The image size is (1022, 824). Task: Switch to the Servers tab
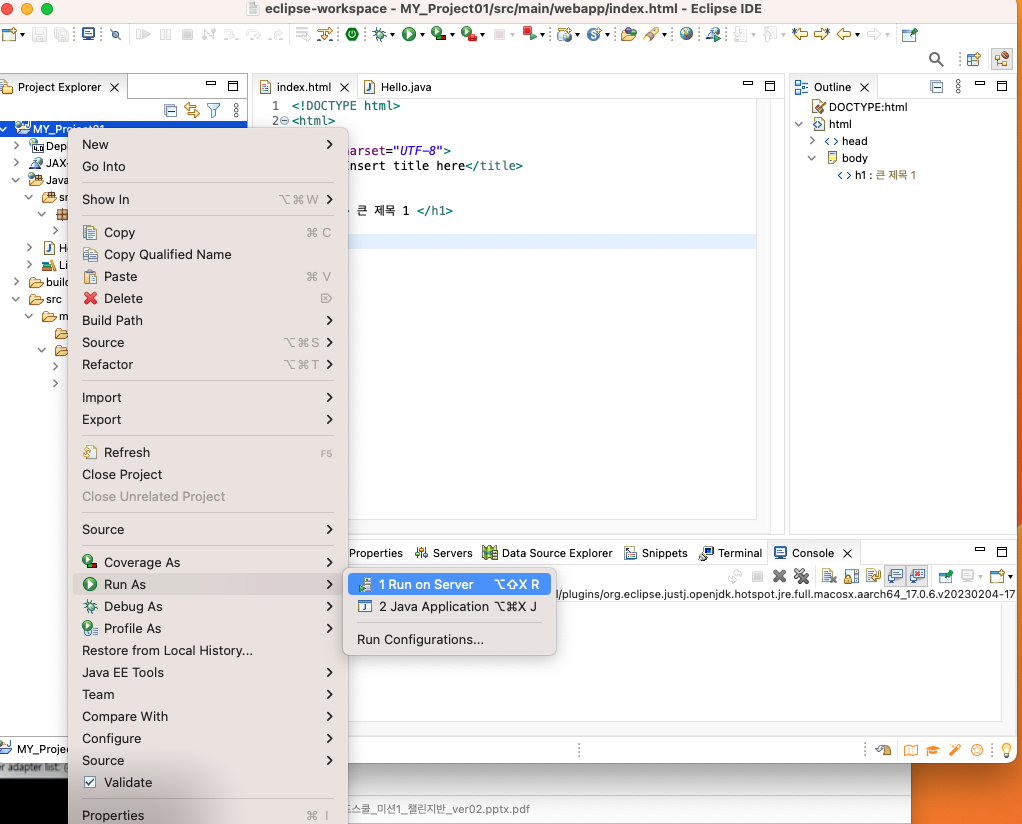[444, 553]
